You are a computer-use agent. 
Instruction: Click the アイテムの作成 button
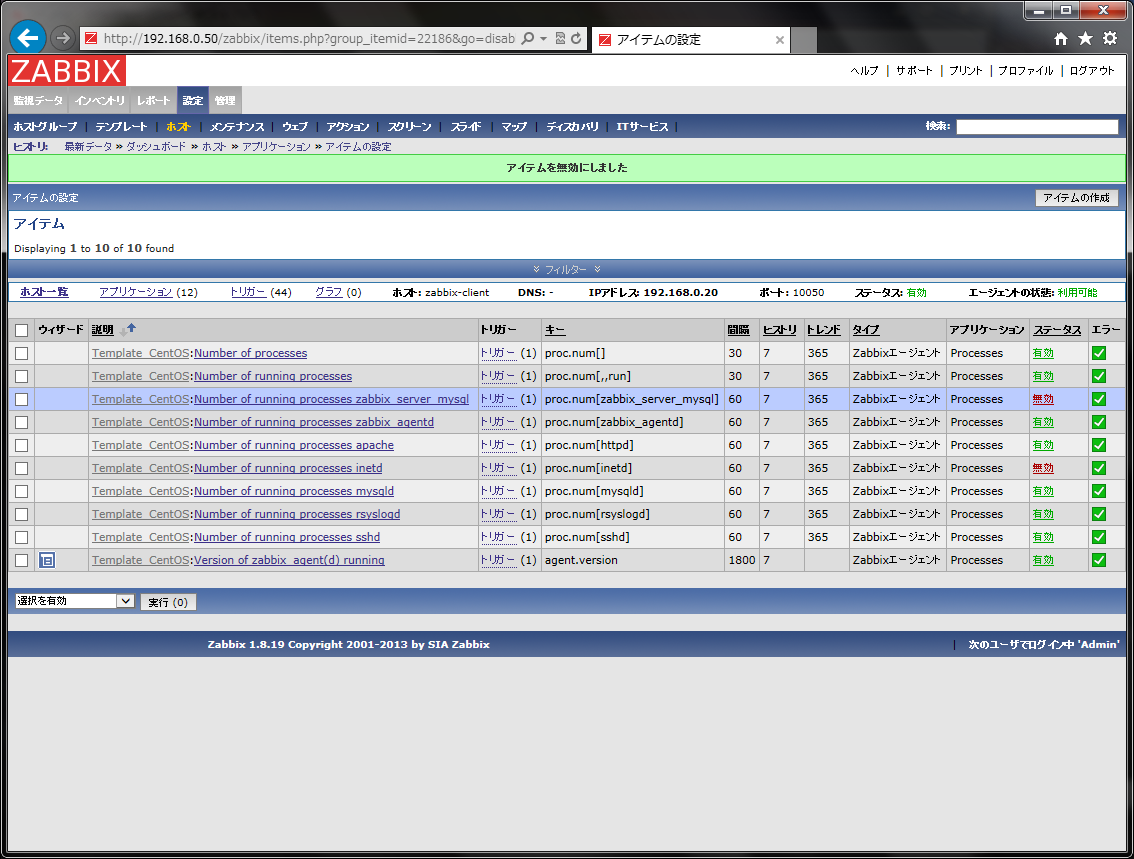1076,197
